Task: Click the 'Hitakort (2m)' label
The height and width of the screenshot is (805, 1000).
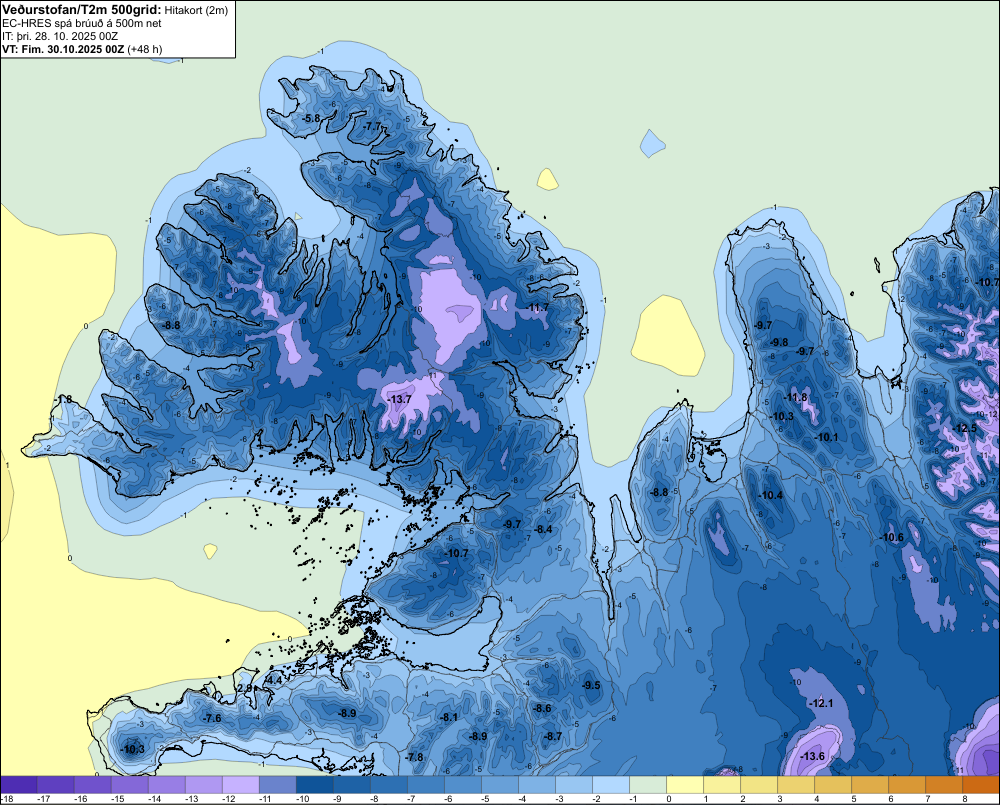Action: point(196,10)
